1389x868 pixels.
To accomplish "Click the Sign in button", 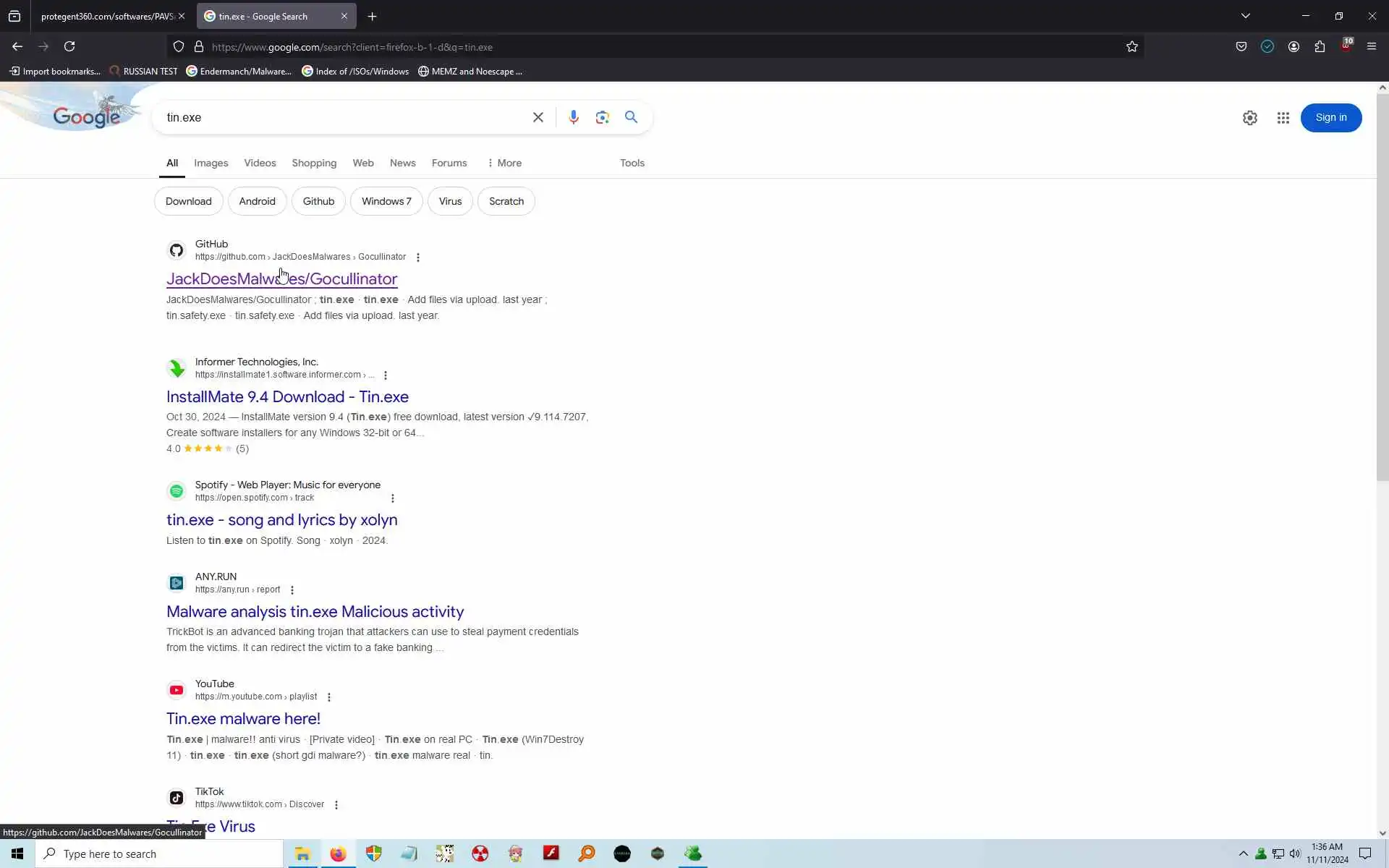I will 1330,118.
